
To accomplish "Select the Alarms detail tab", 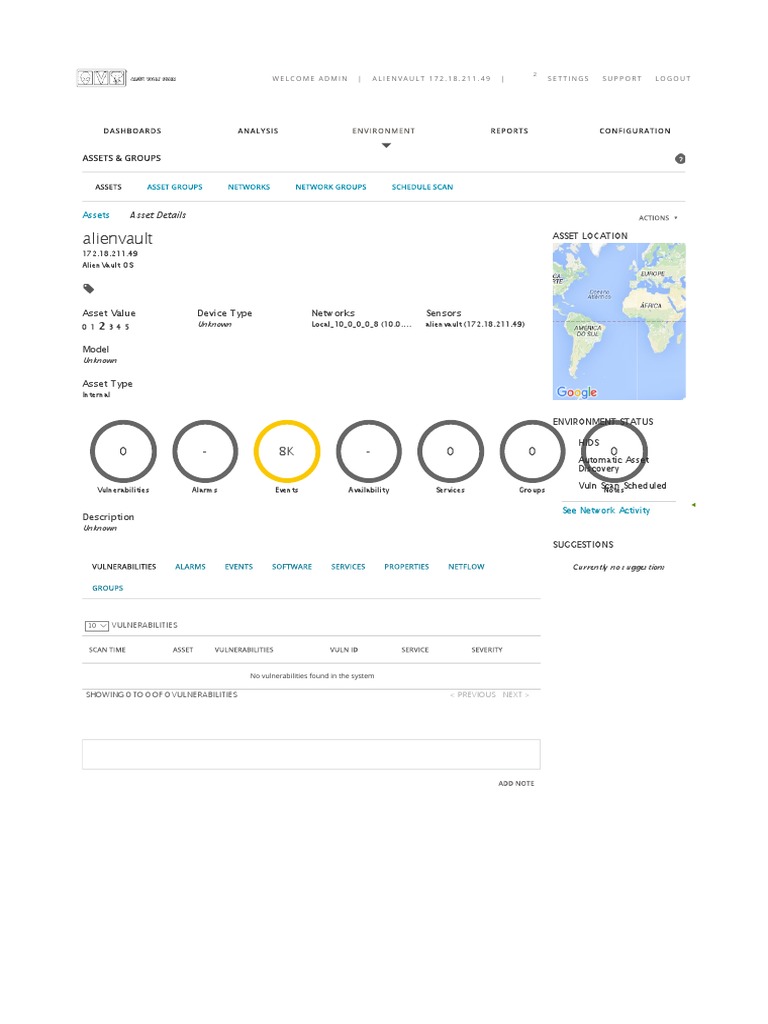I will click(x=190, y=567).
